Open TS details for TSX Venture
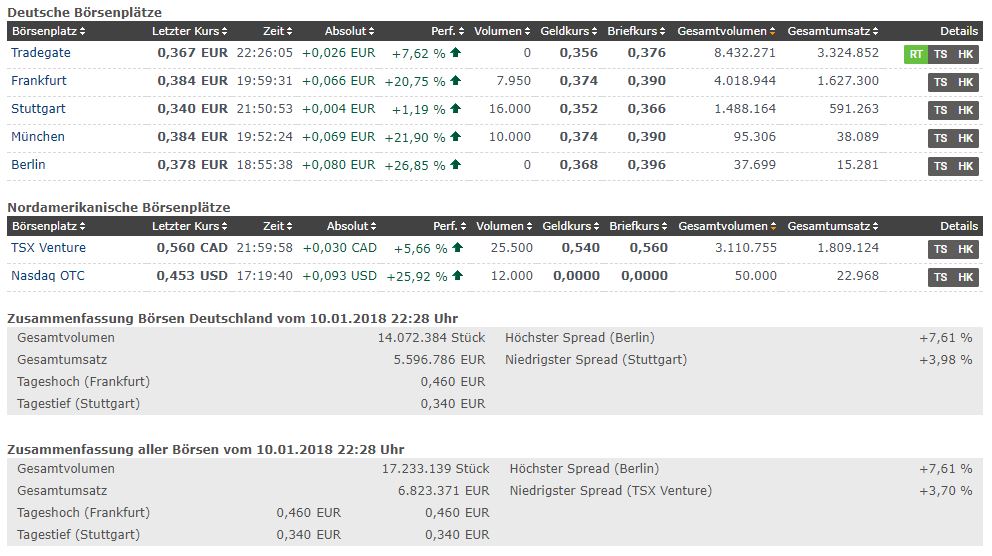Image resolution: width=992 pixels, height=556 pixels. coord(940,249)
